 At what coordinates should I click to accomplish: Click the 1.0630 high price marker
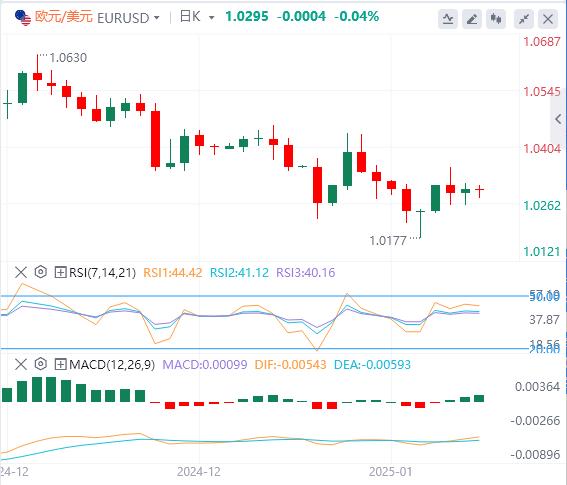pos(68,58)
